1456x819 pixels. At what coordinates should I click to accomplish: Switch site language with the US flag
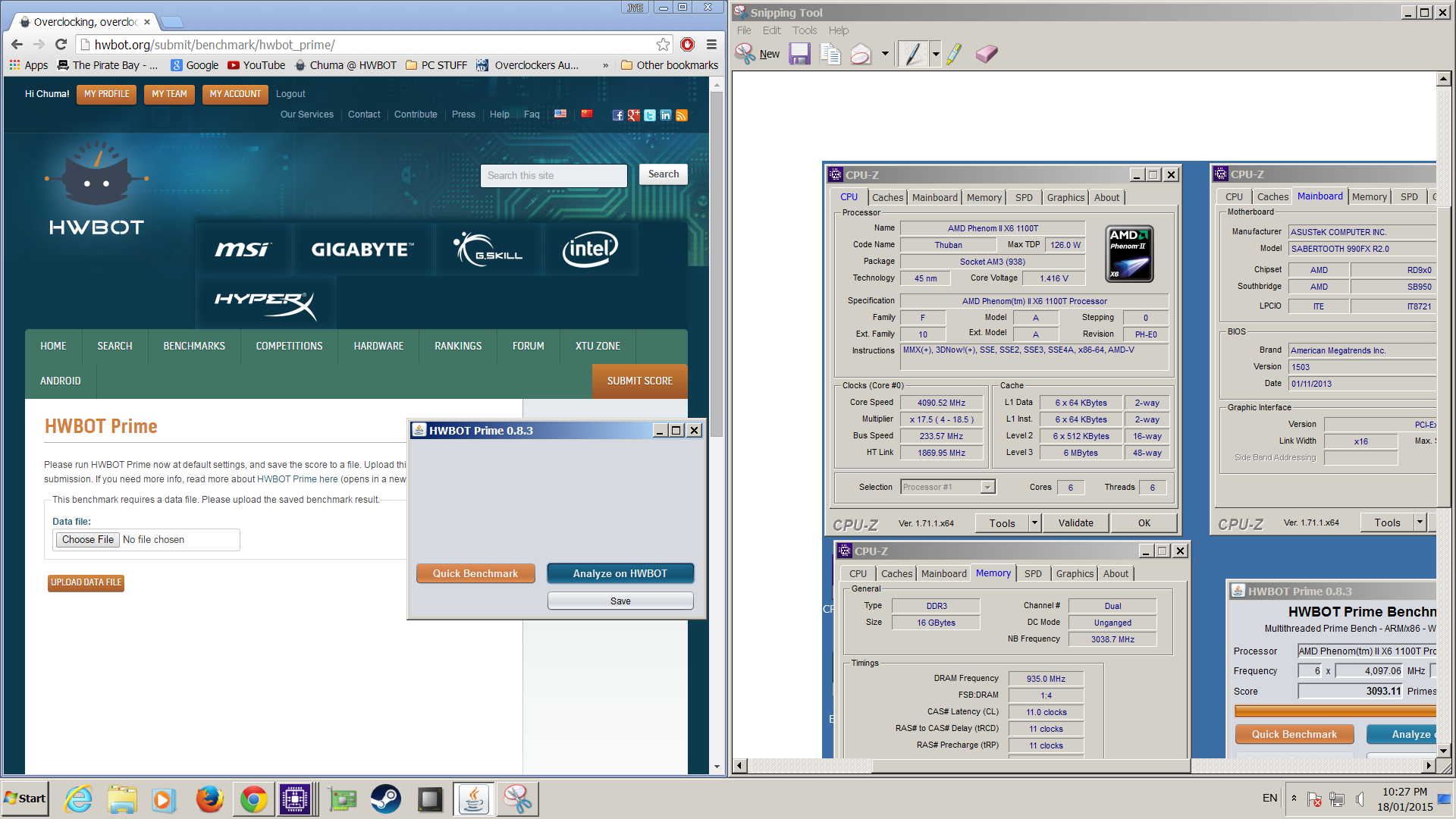[x=560, y=114]
